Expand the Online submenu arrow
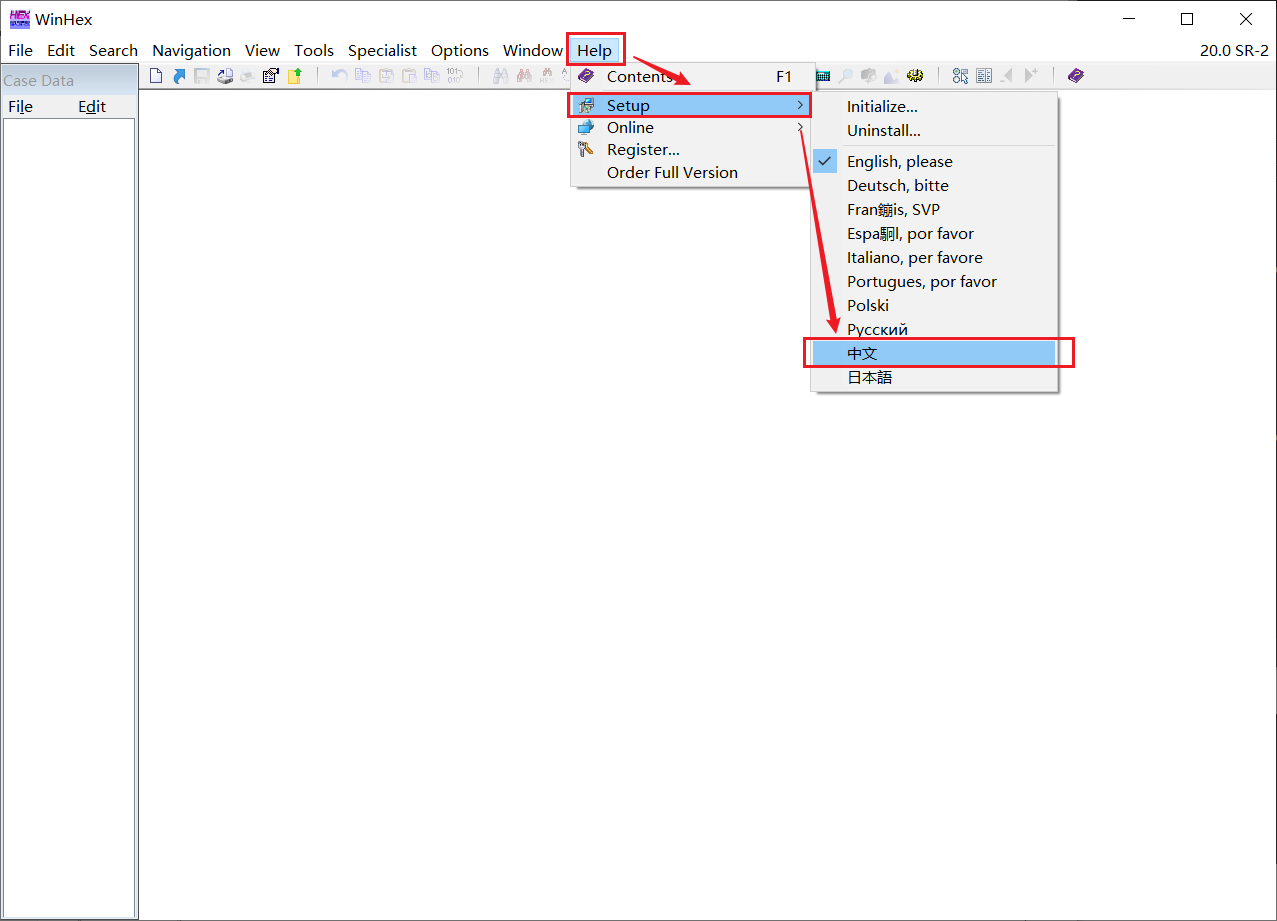Image resolution: width=1277 pixels, height=921 pixels. [x=800, y=128]
